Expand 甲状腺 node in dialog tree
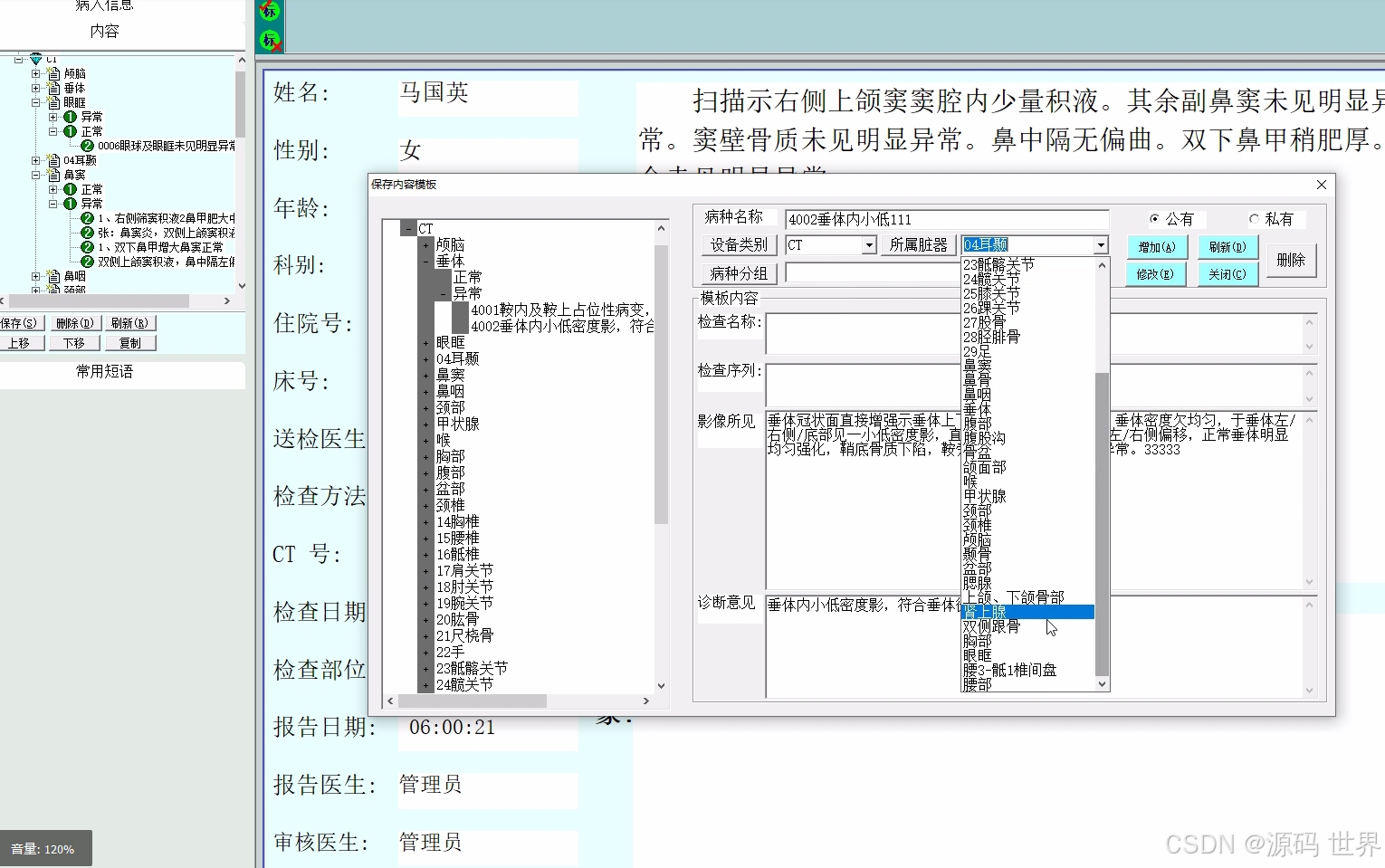The height and width of the screenshot is (868, 1385). click(425, 424)
